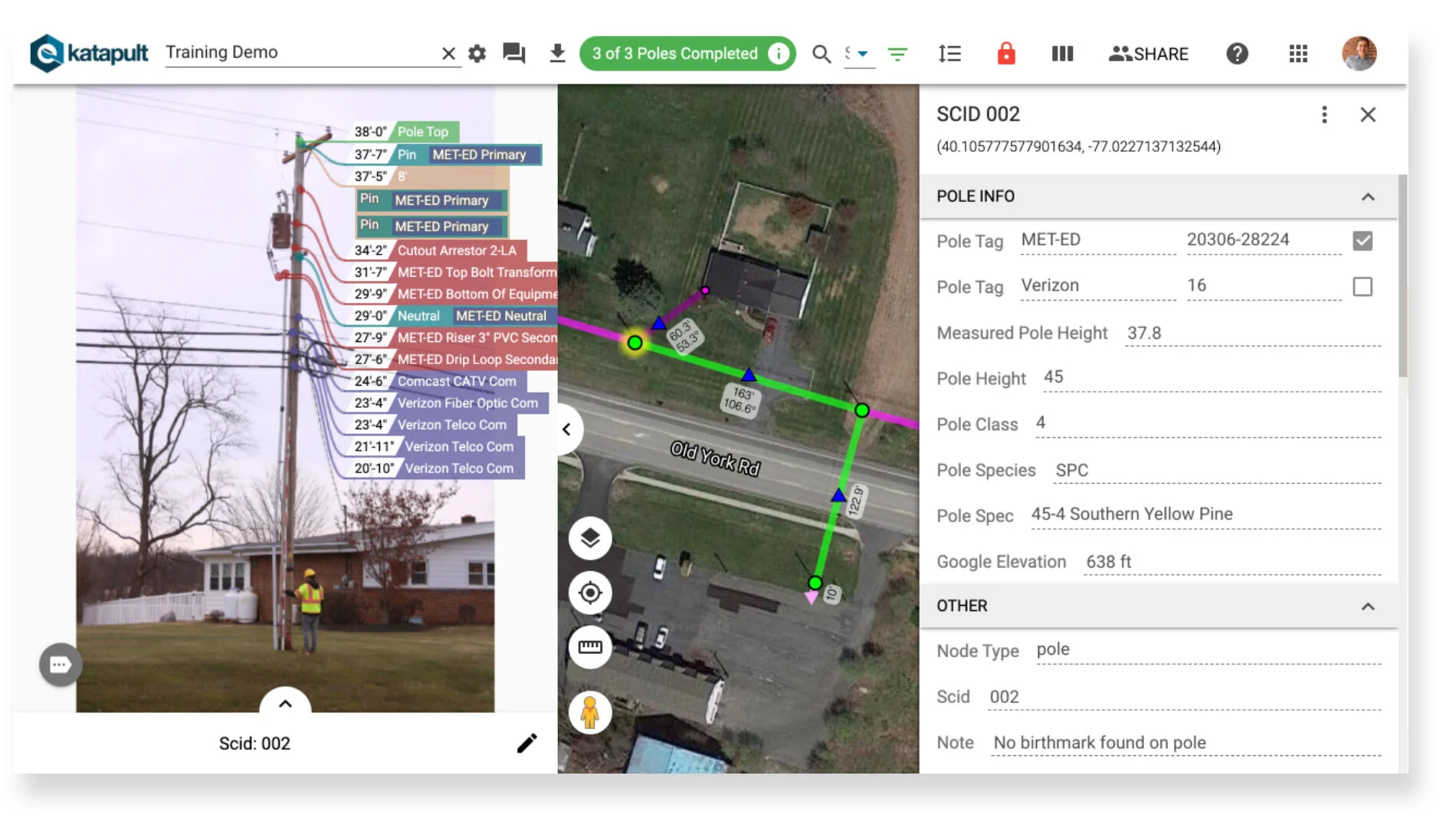Collapse the POLE INFO section
The width and height of the screenshot is (1456, 828).
(x=1368, y=197)
